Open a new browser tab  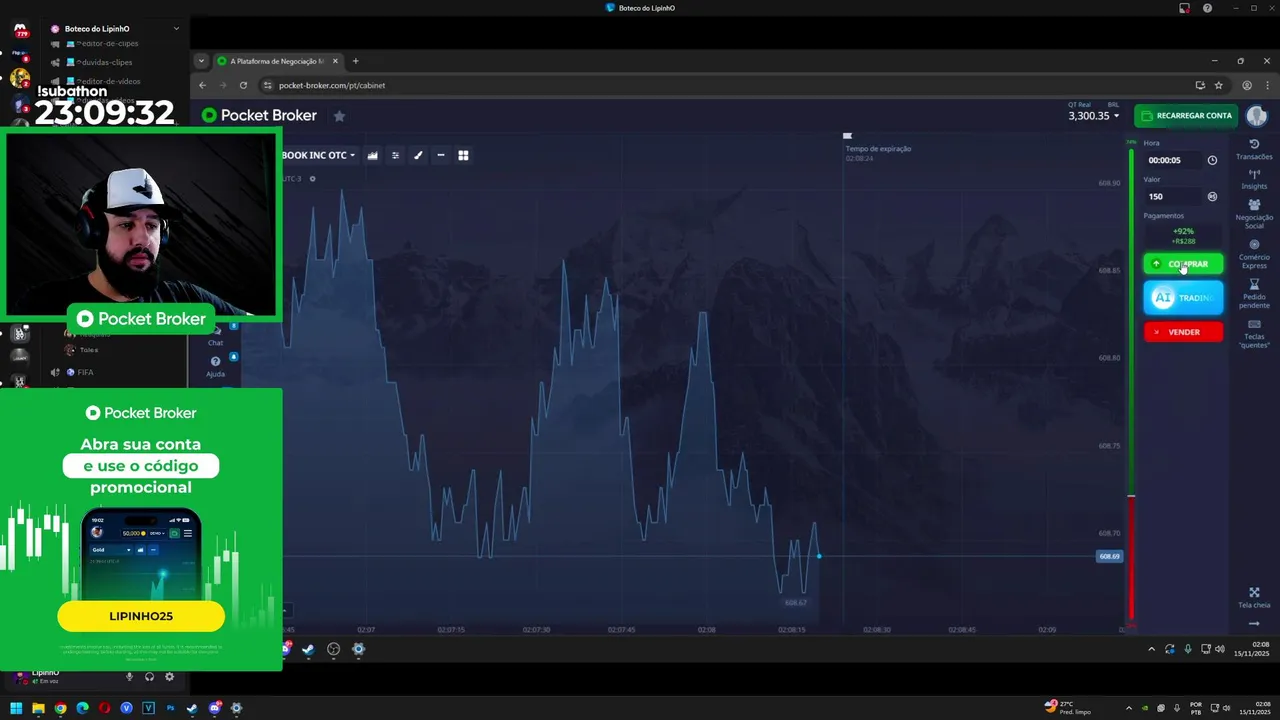[x=355, y=61]
